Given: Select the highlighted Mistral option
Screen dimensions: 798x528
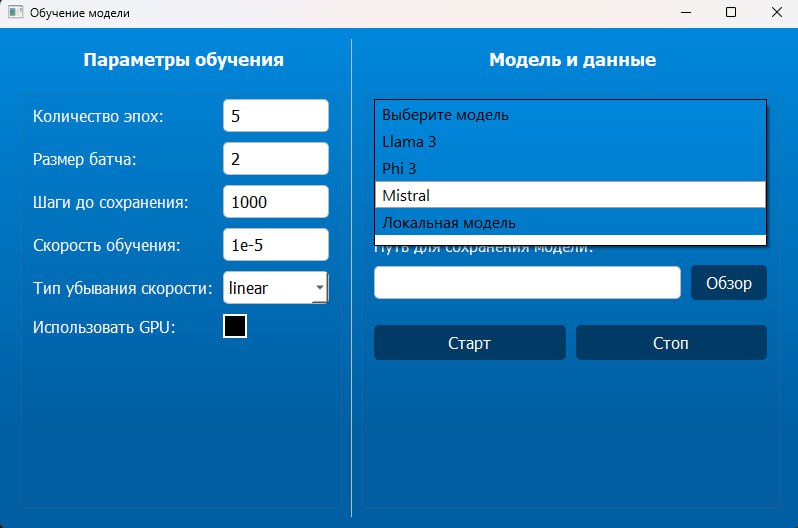Looking at the screenshot, I should (x=570, y=195).
